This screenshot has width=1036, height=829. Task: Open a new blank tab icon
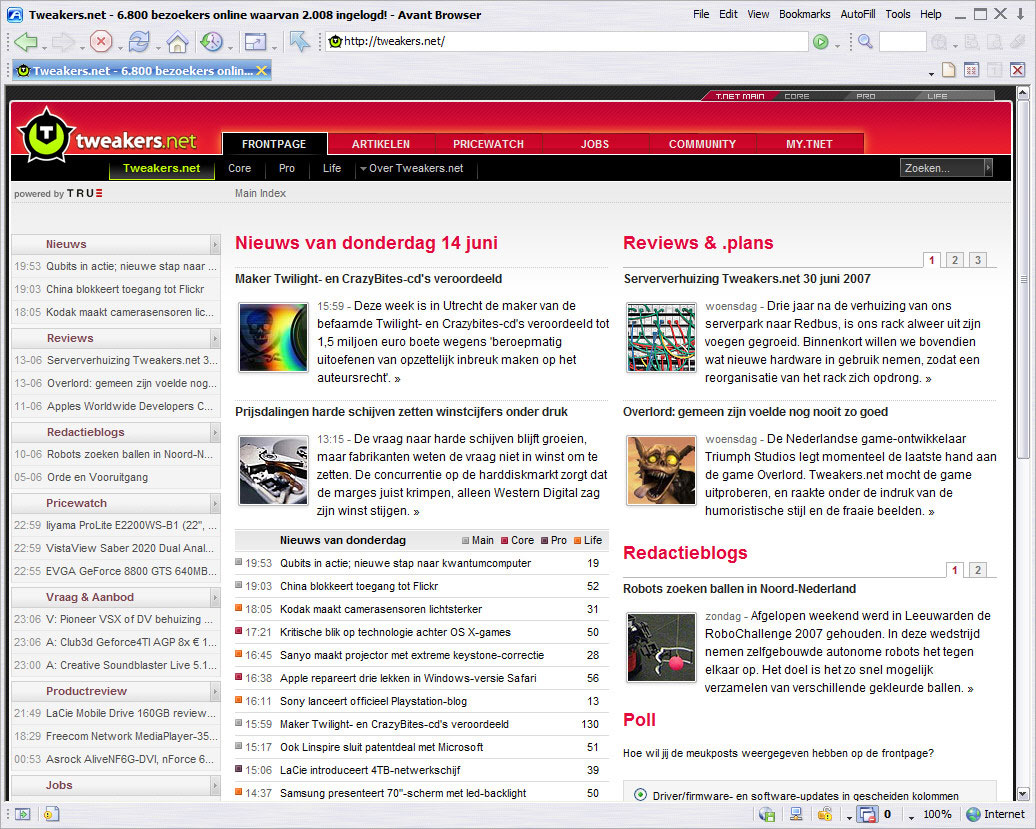pyautogui.click(x=949, y=69)
